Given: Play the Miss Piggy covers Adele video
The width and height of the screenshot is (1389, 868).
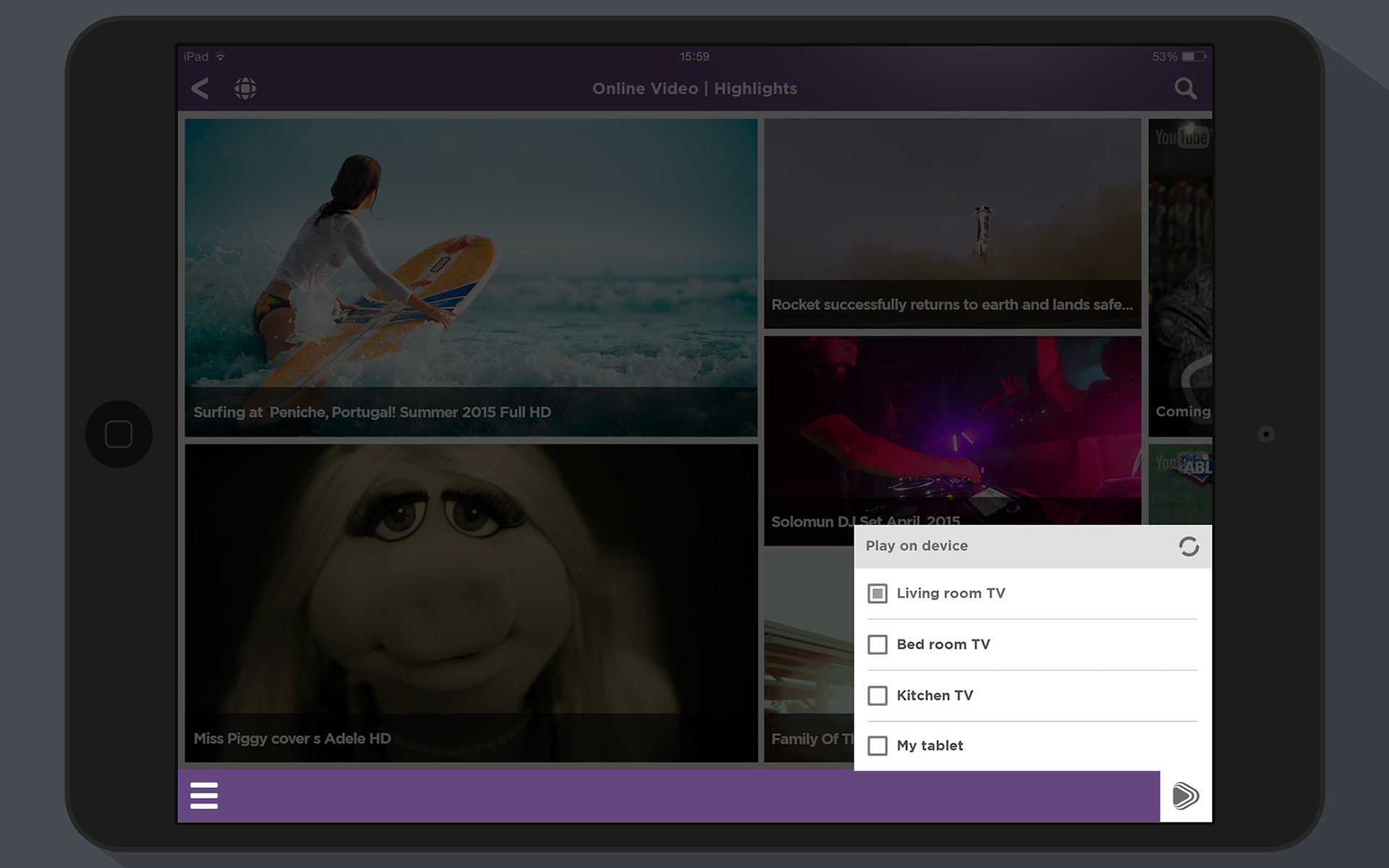Looking at the screenshot, I should [470, 600].
